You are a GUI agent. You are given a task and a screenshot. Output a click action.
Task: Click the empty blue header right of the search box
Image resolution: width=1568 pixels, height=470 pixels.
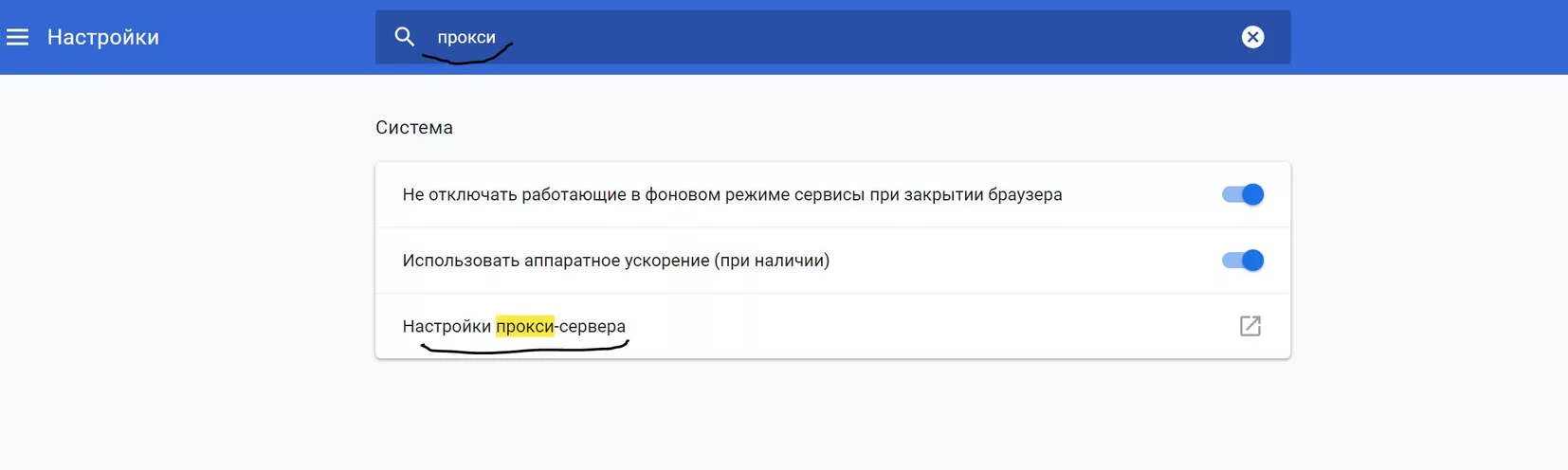pyautogui.click(x=1429, y=37)
